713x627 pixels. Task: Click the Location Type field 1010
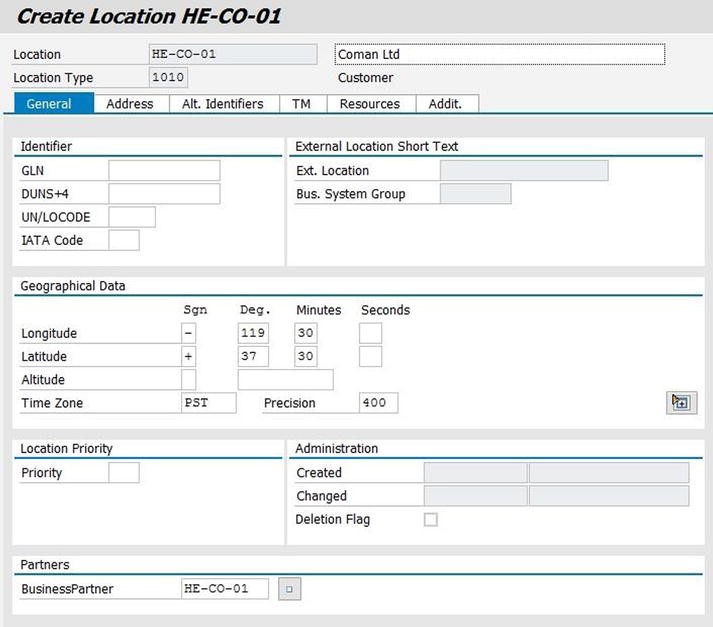168,77
